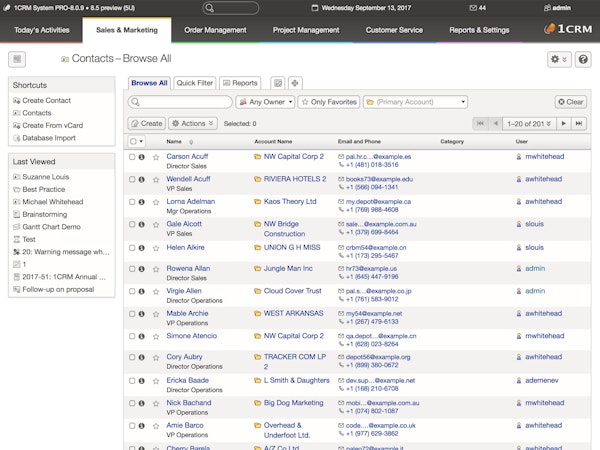Select the checkbox for Arnie Barco
600x450 pixels.
[x=132, y=426]
